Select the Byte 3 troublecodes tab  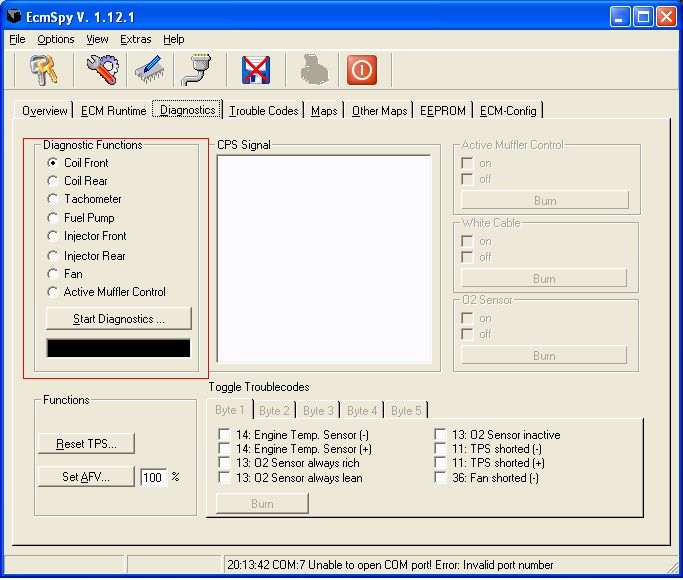coord(318,411)
